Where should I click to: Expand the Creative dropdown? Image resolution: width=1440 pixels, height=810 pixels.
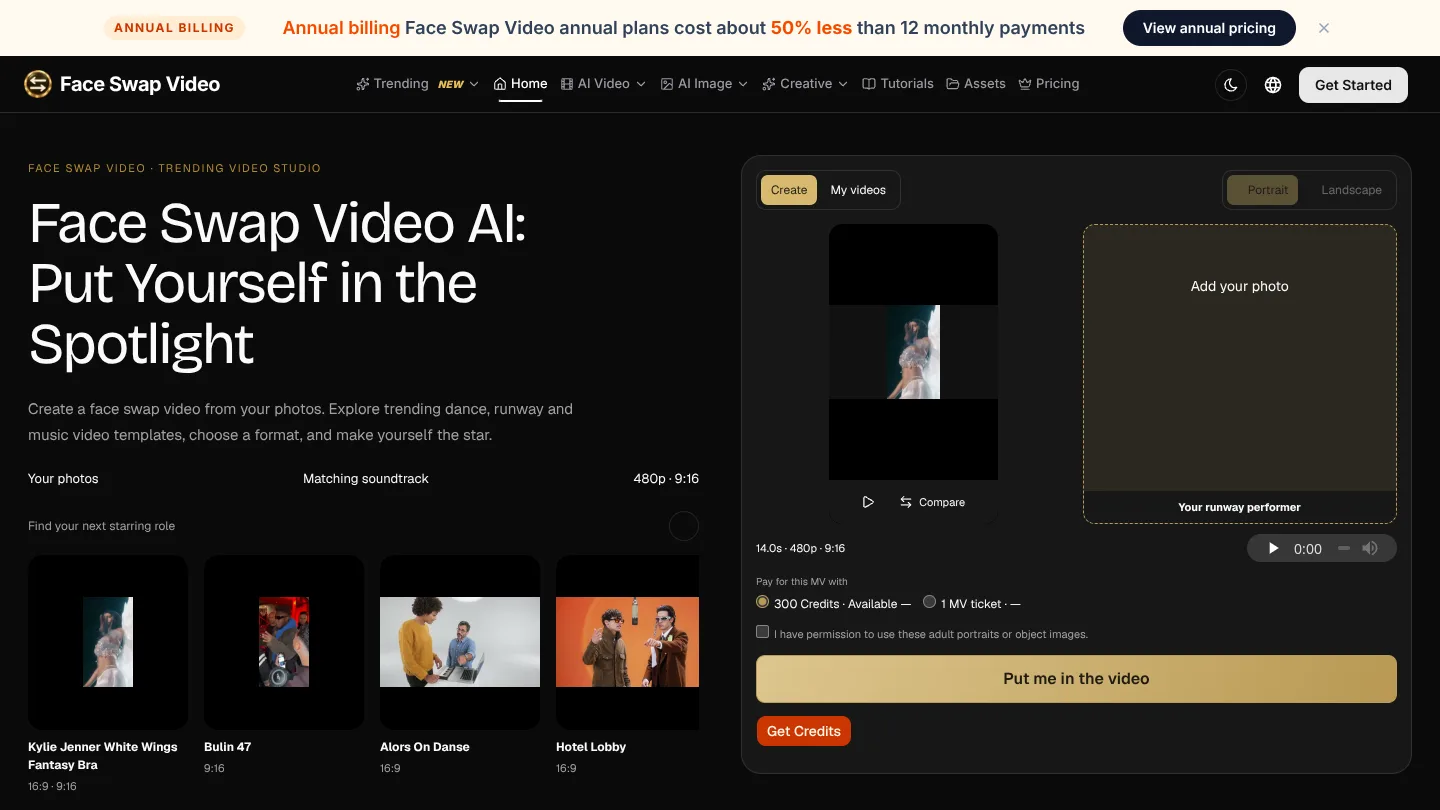tap(805, 84)
